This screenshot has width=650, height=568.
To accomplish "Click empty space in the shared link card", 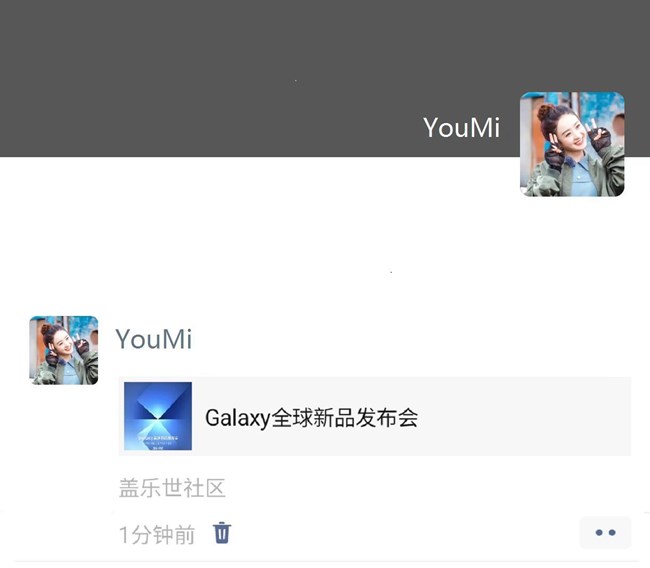I will pyautogui.click(x=522, y=416).
